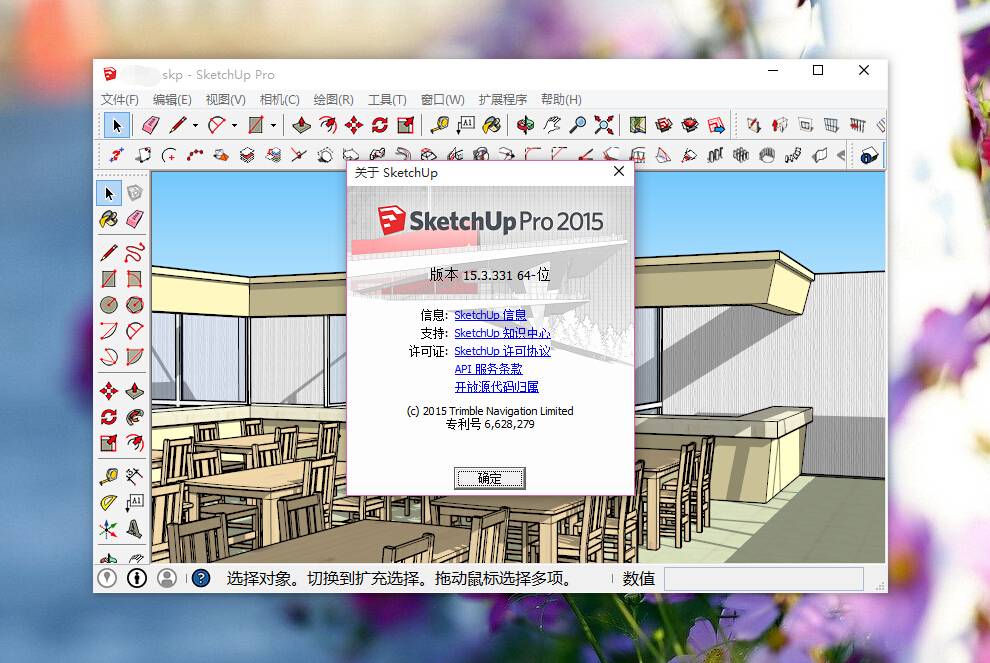Viewport: 990px width, 663px height.
Task: Open the API 服务条款 link
Action: pos(488,369)
